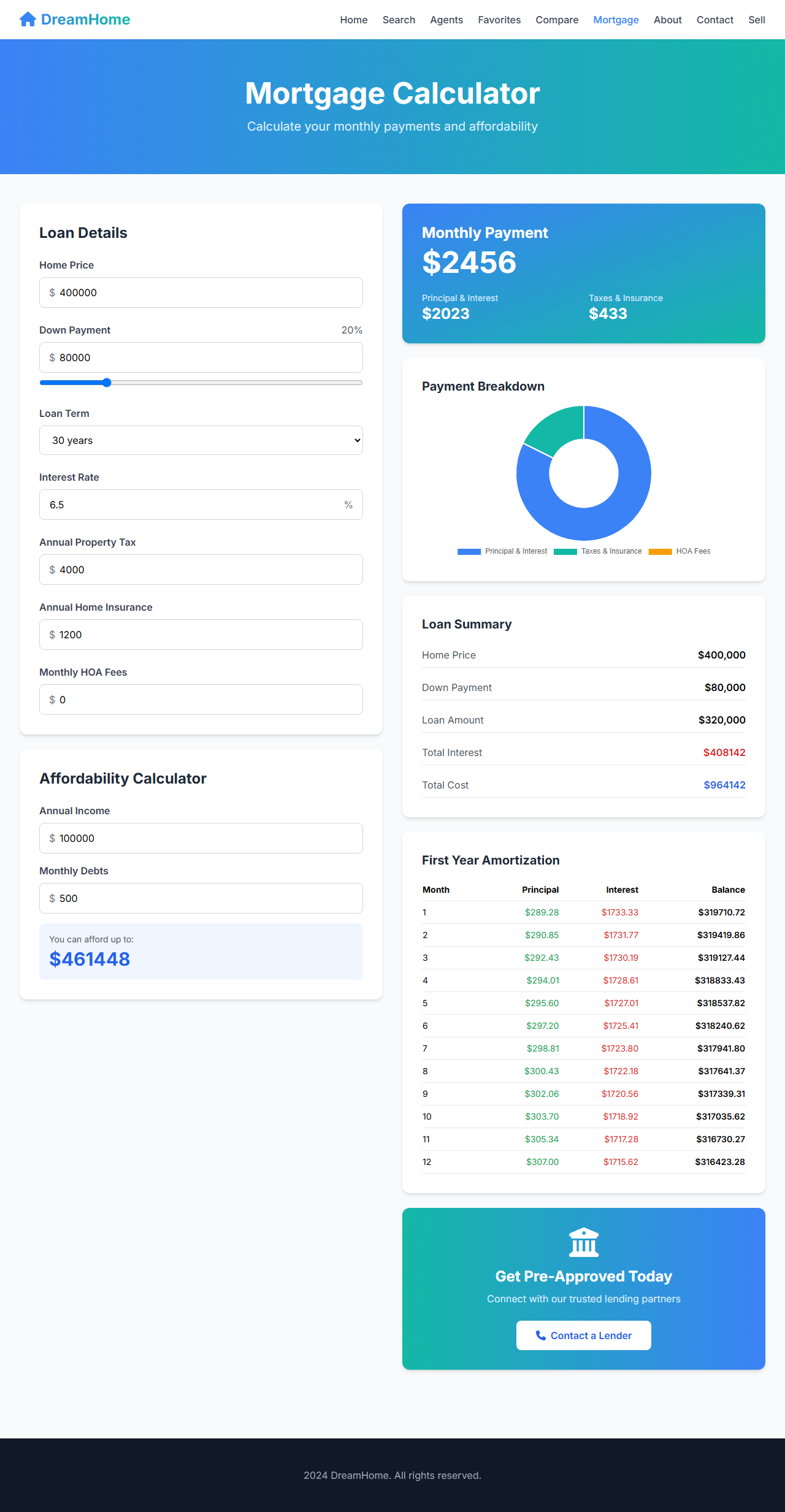
Task: Select the Annual Income input
Action: pos(201,838)
